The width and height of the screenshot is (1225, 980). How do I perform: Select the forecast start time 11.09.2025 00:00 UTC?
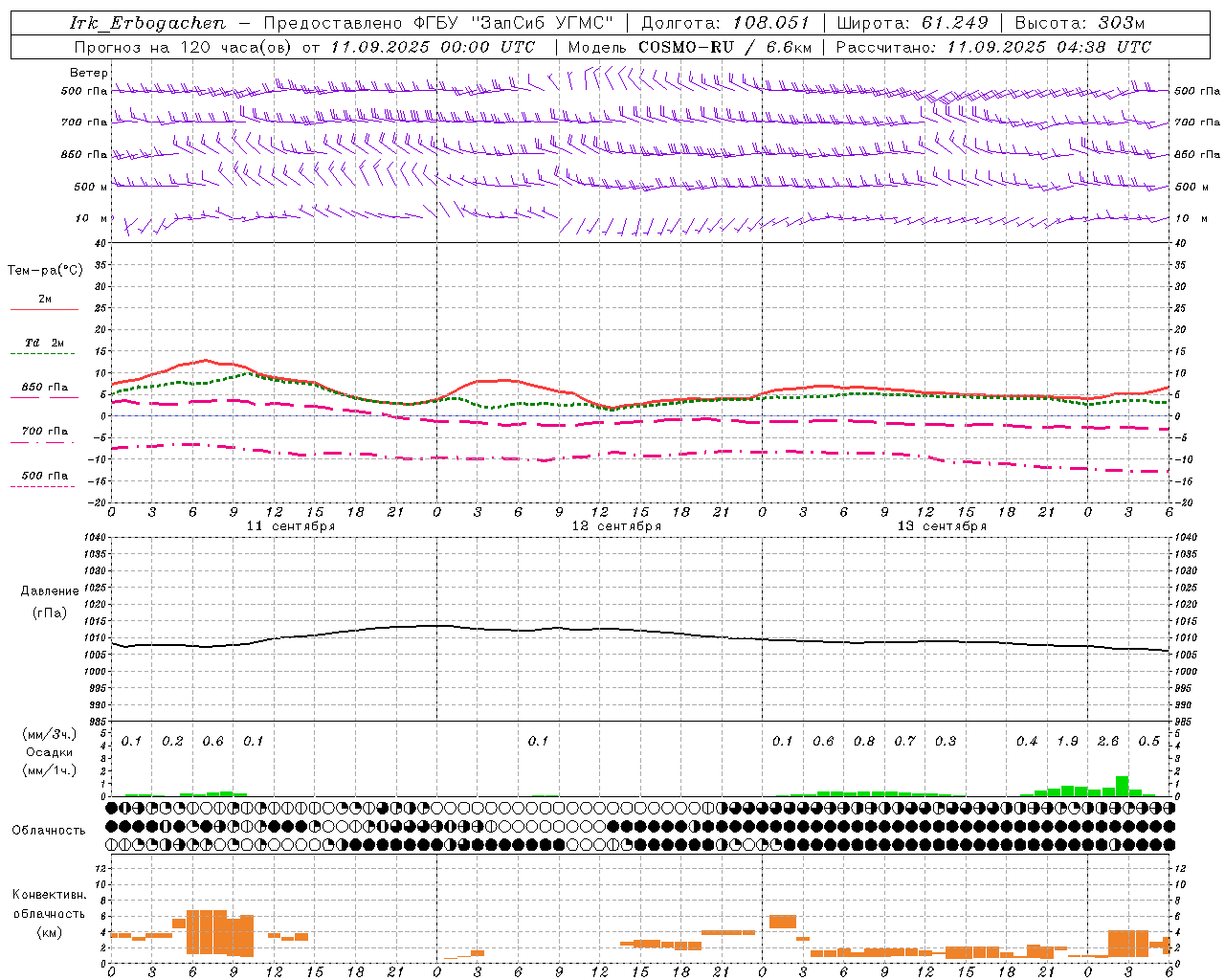click(x=433, y=47)
